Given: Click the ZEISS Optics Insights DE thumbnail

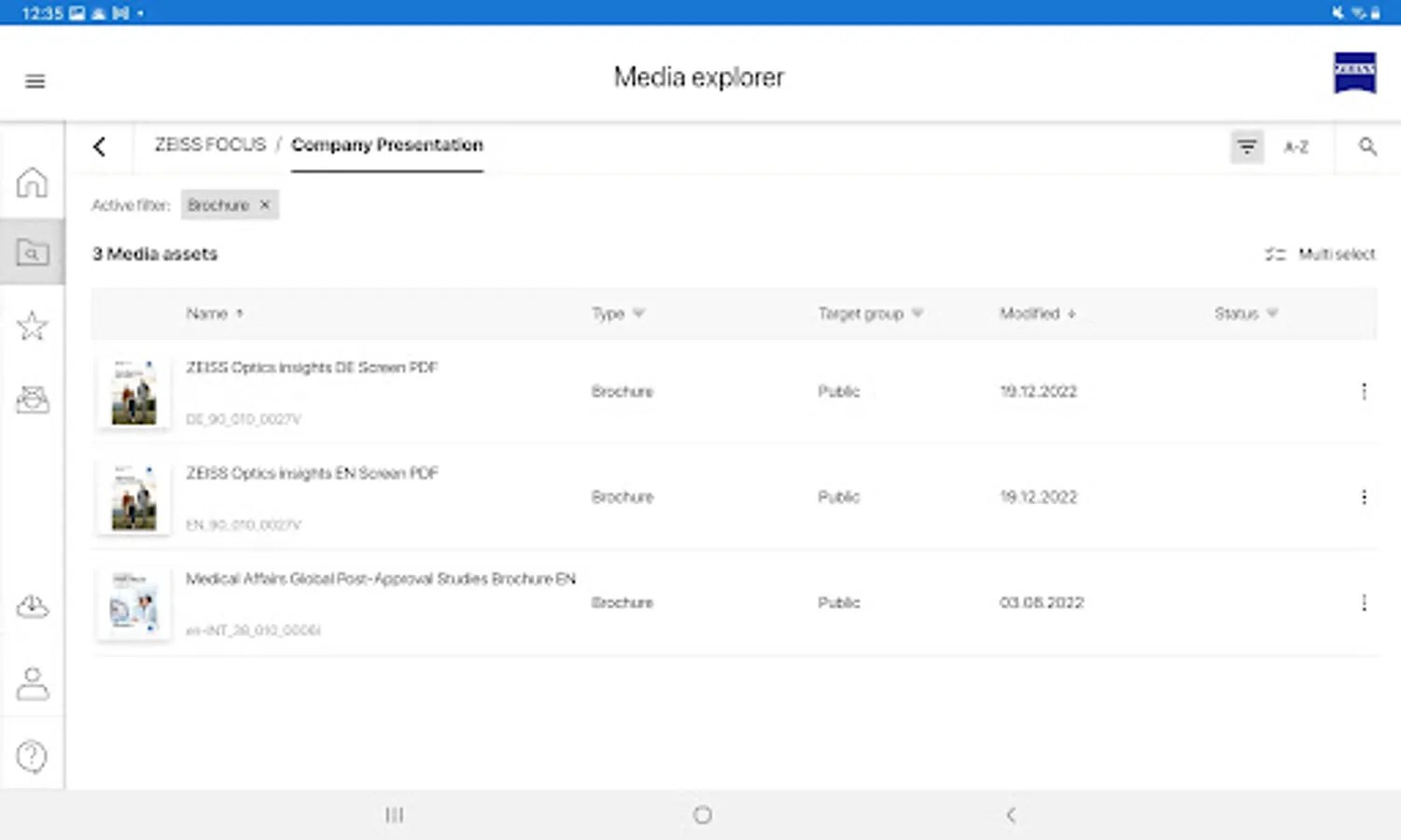Looking at the screenshot, I should [x=133, y=393].
